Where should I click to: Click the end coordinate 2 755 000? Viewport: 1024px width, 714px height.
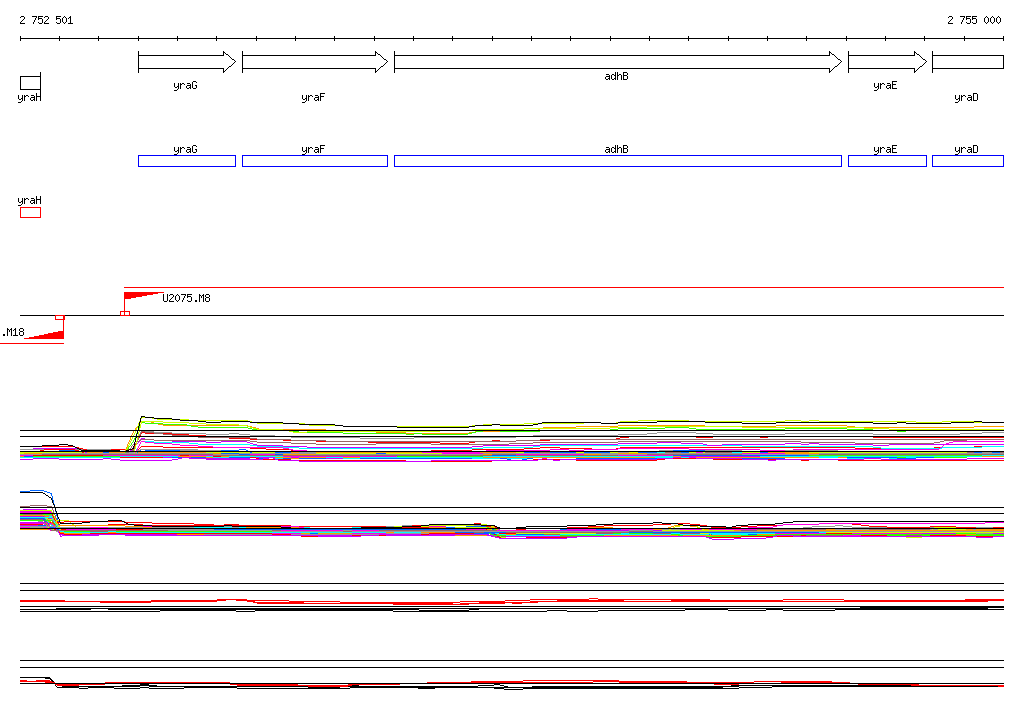click(973, 20)
